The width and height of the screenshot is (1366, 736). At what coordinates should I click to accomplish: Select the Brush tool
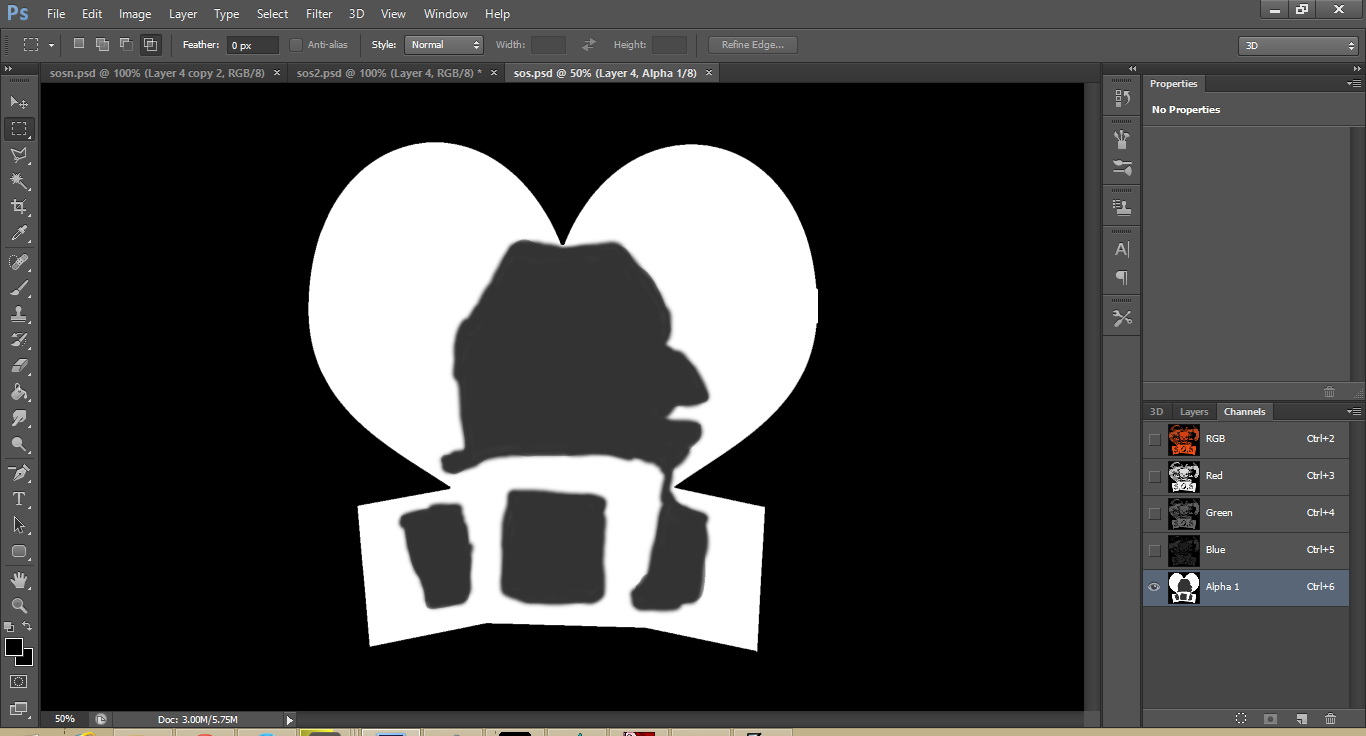click(x=19, y=288)
